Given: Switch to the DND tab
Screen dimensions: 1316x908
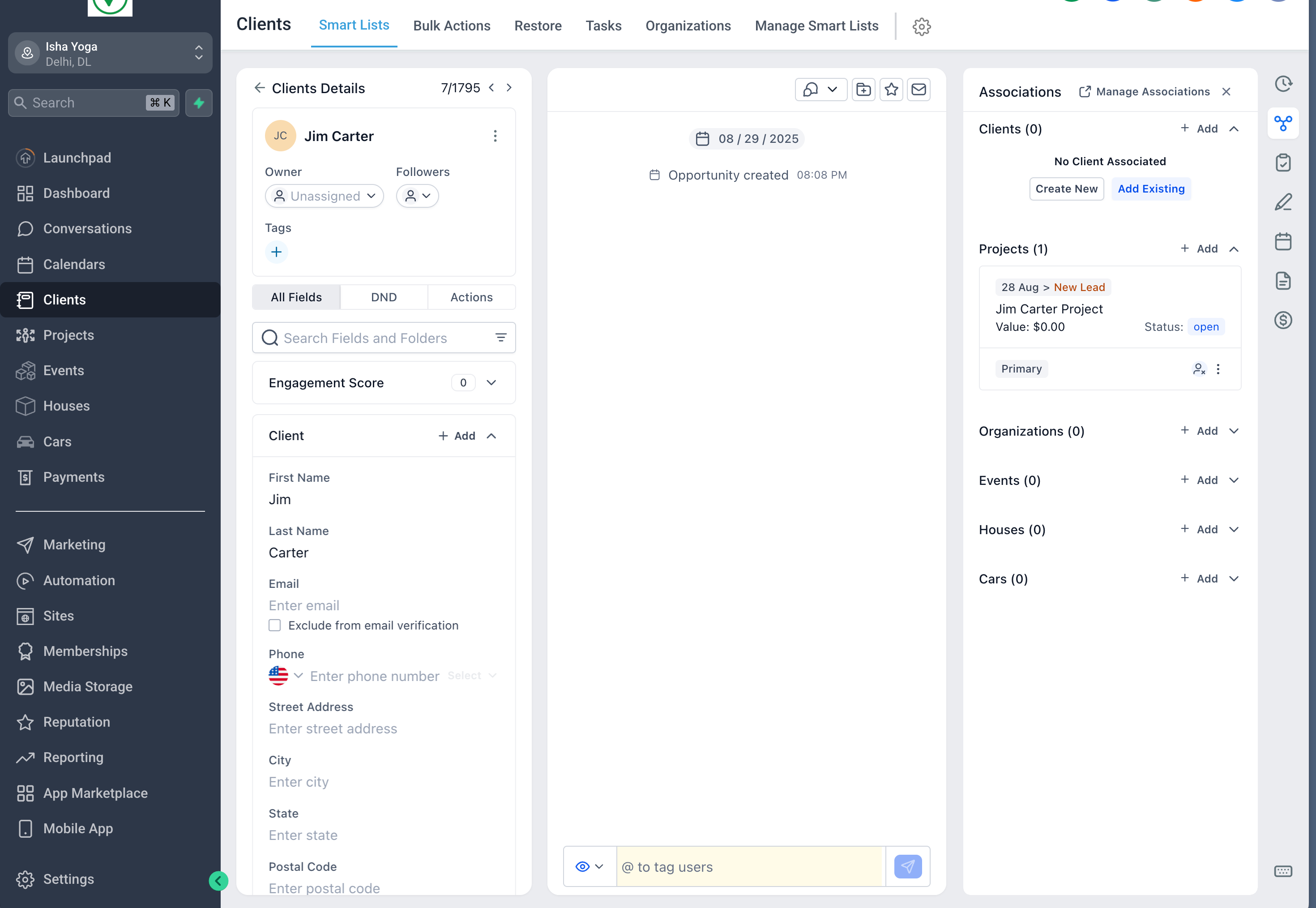Looking at the screenshot, I should (384, 297).
